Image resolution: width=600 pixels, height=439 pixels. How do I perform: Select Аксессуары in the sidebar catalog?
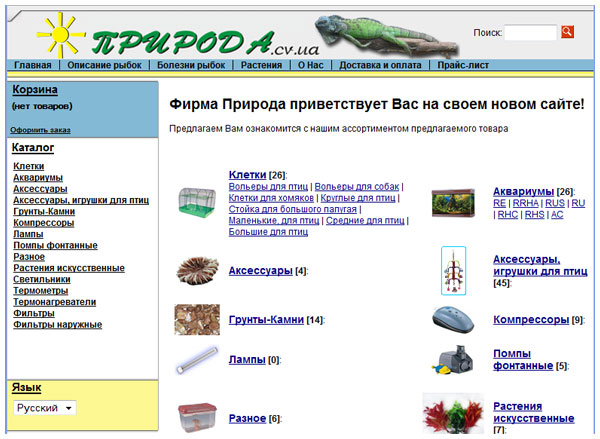(40, 189)
